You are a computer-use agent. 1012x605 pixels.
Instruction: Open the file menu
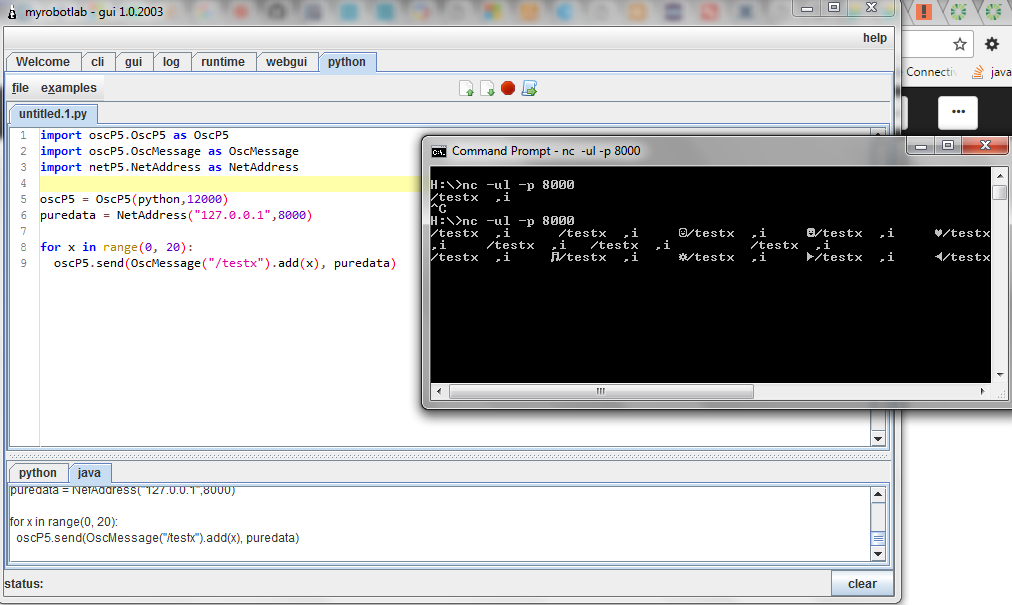[x=20, y=88]
